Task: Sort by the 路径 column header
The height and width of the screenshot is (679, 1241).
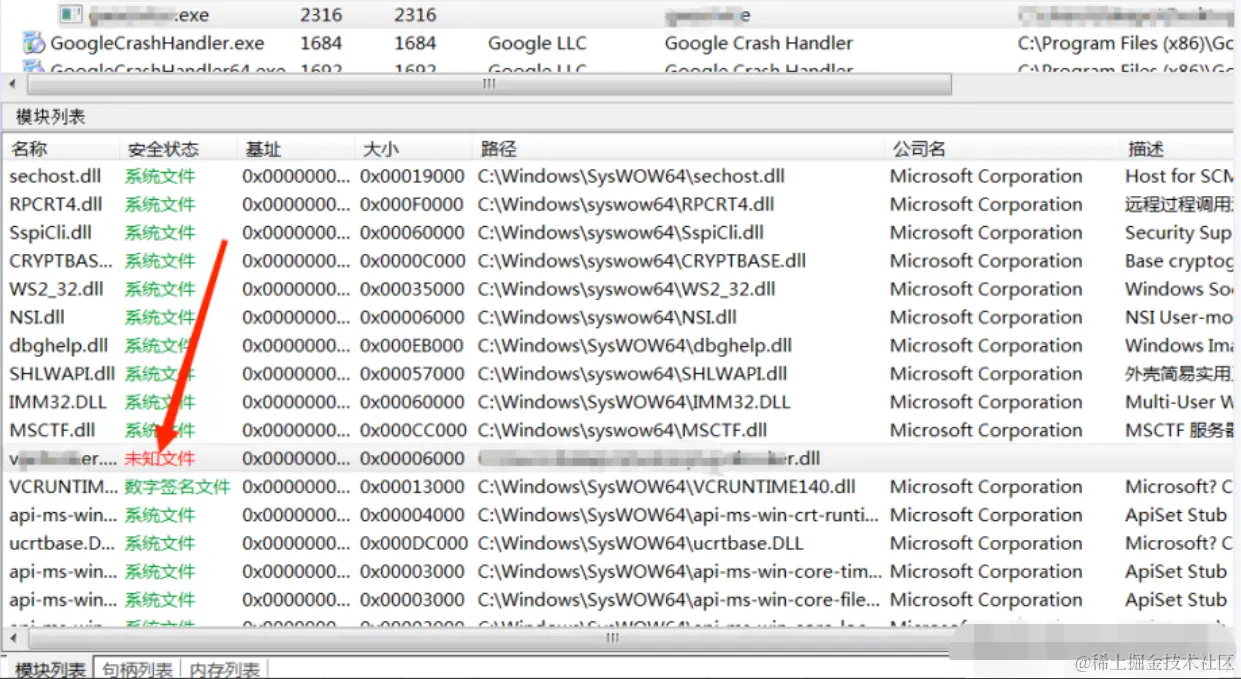Action: pyautogui.click(x=498, y=149)
